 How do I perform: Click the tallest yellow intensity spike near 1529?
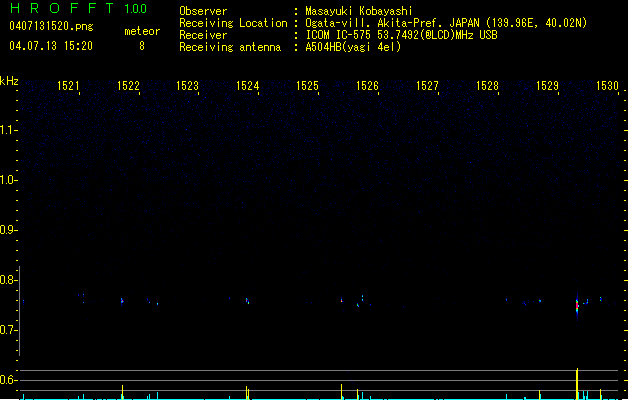click(577, 384)
